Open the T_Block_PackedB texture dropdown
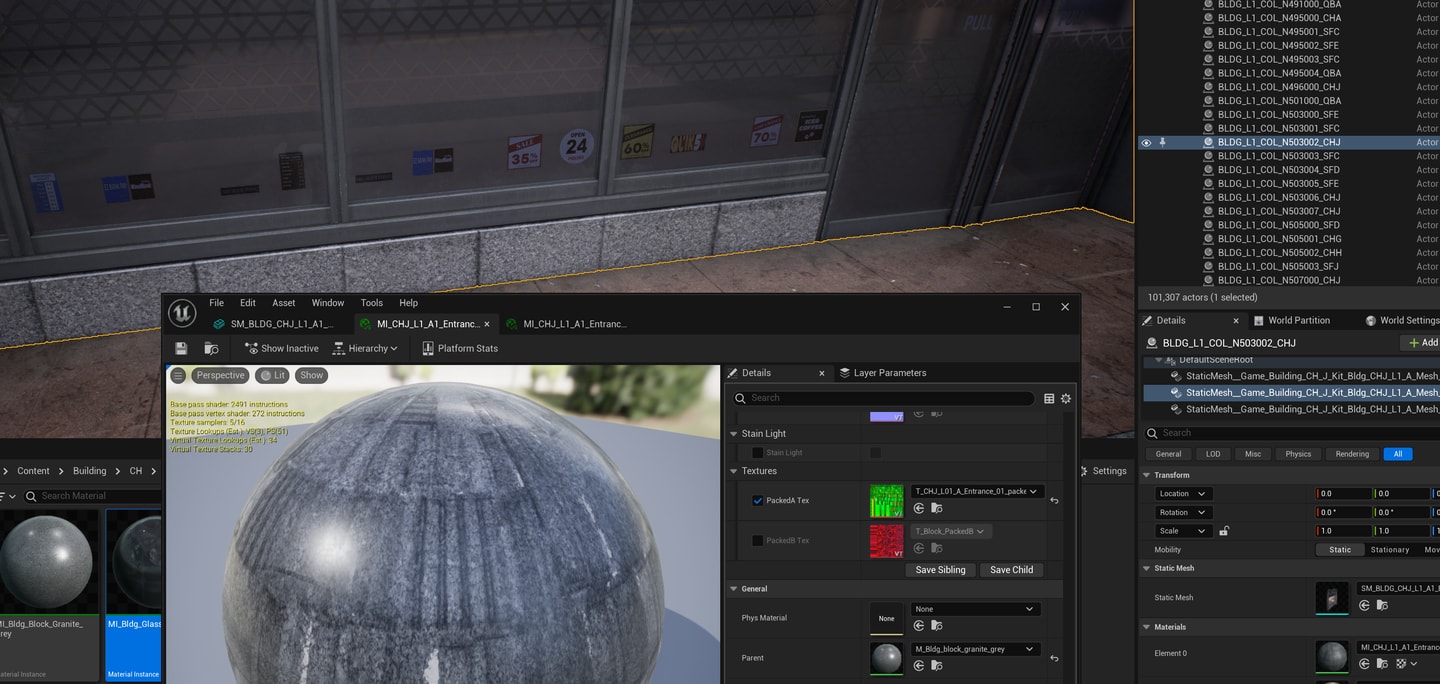The image size is (1440, 684). 950,531
